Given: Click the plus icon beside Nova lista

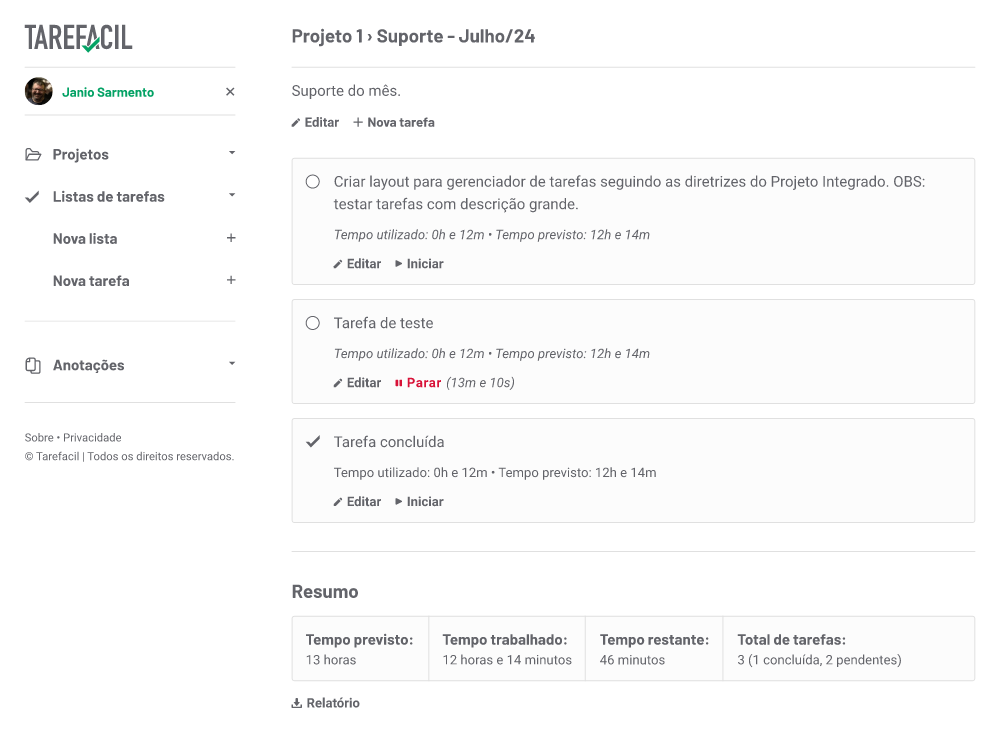Looking at the screenshot, I should tap(231, 239).
